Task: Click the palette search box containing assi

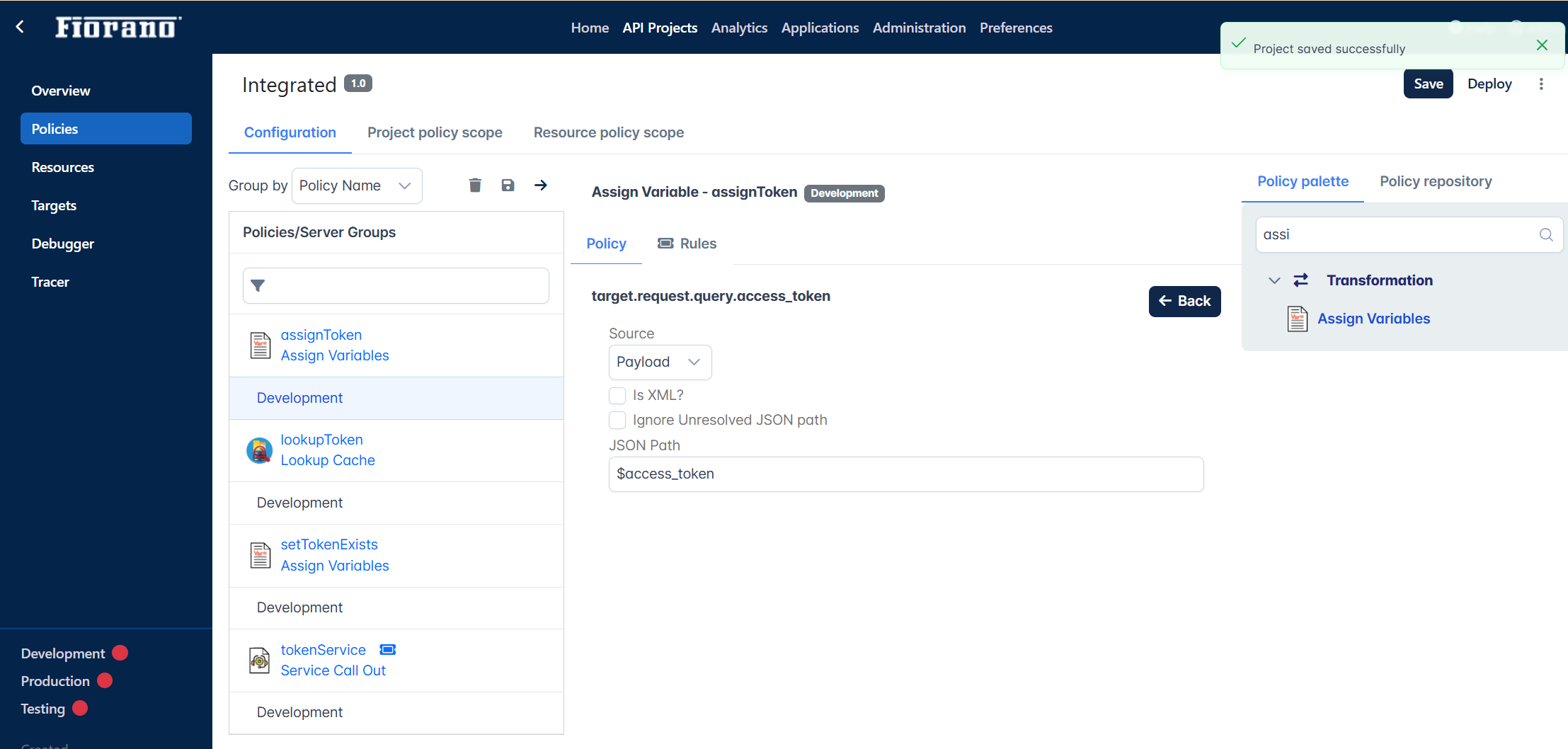Action: tap(1409, 235)
